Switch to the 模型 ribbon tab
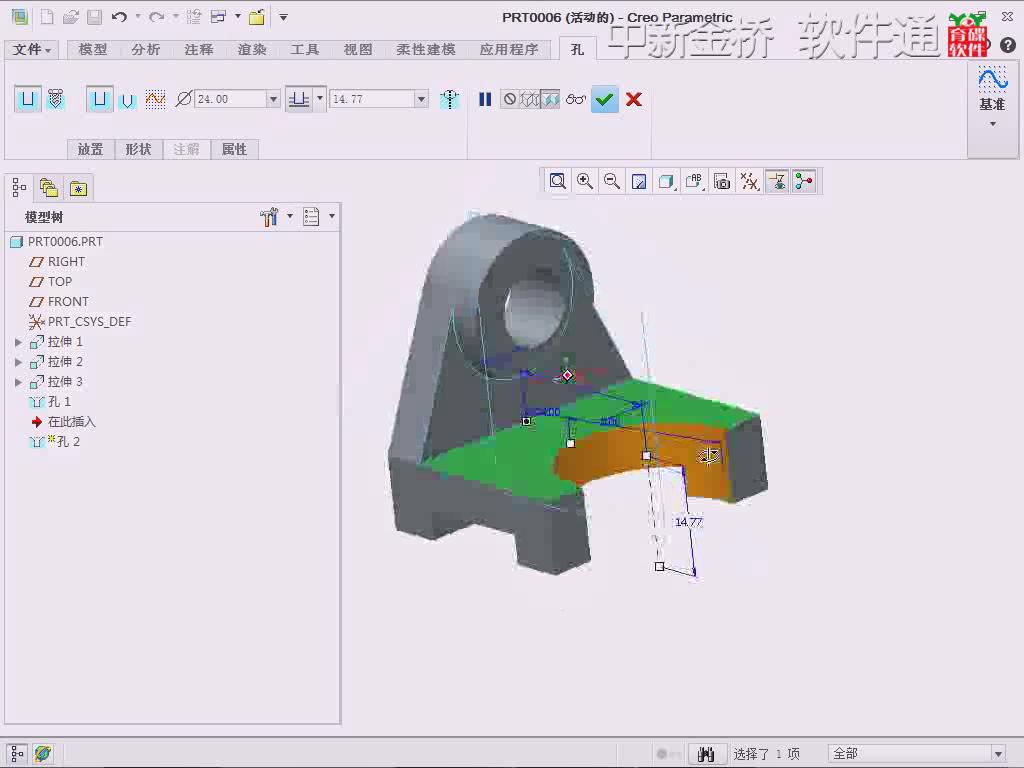The image size is (1024, 768). pos(93,50)
